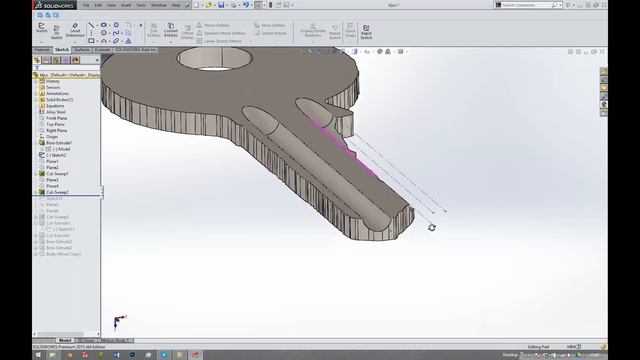Image resolution: width=640 pixels, height=360 pixels.
Task: Click the Trim Entities tool
Action: click(x=154, y=30)
